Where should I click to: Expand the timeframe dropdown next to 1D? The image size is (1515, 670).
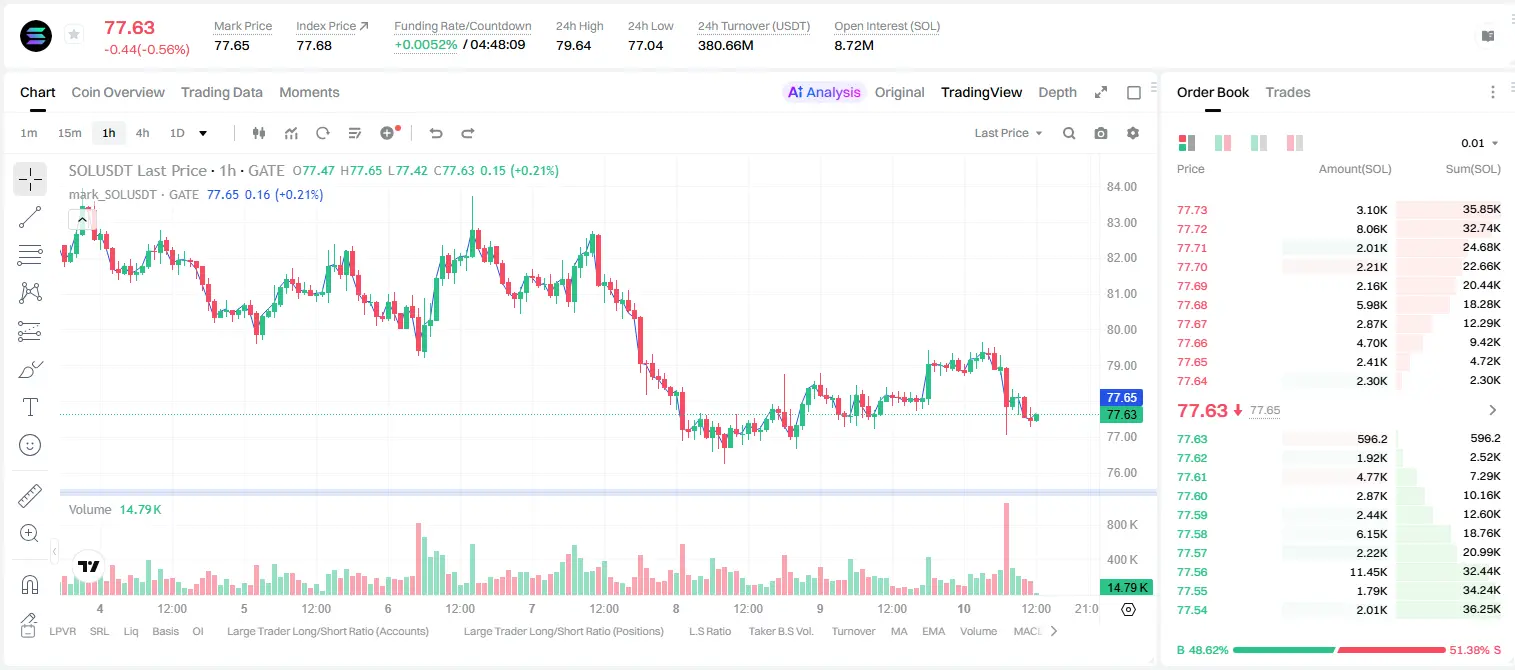click(x=203, y=133)
